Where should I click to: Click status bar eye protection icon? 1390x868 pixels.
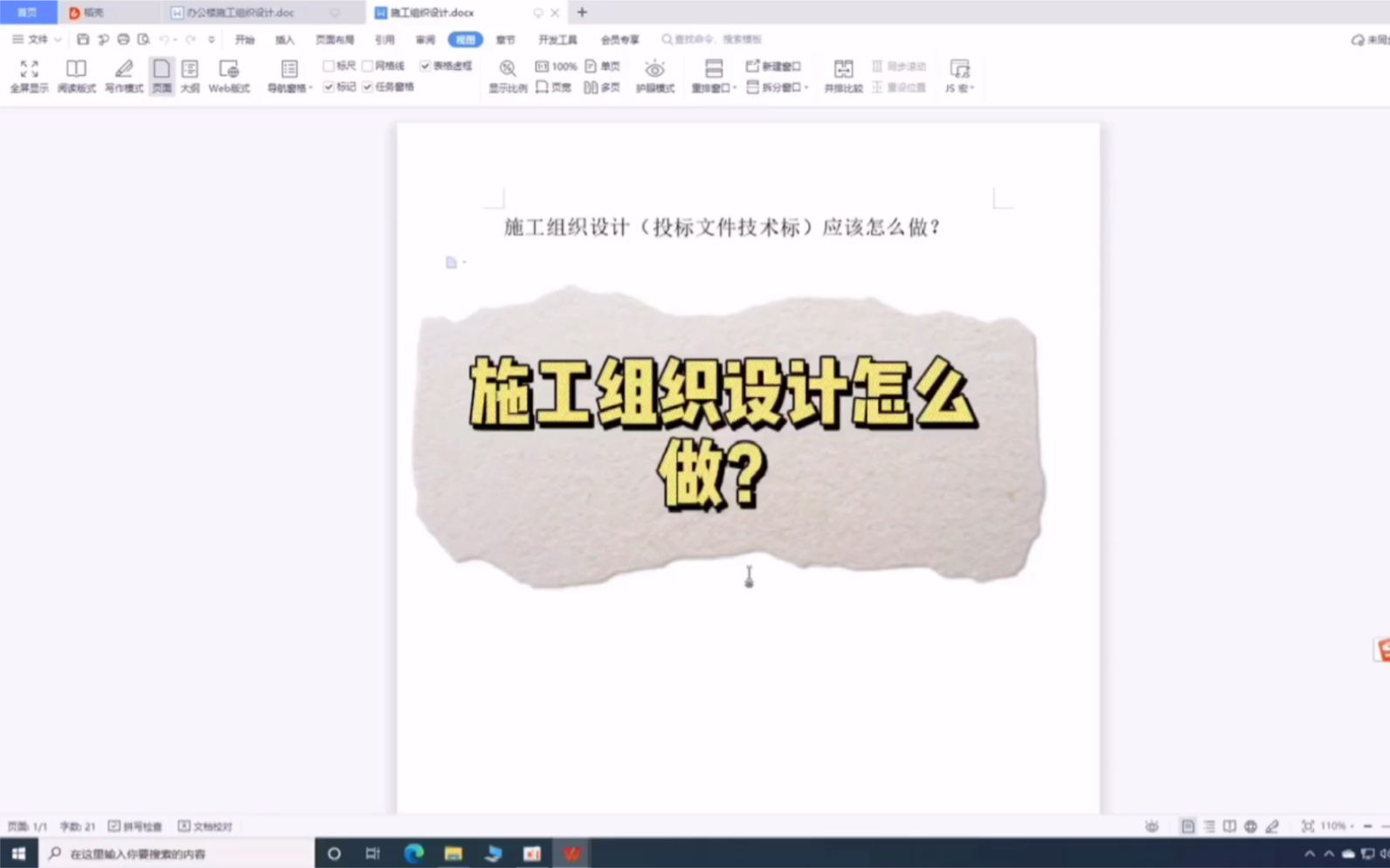[1151, 826]
